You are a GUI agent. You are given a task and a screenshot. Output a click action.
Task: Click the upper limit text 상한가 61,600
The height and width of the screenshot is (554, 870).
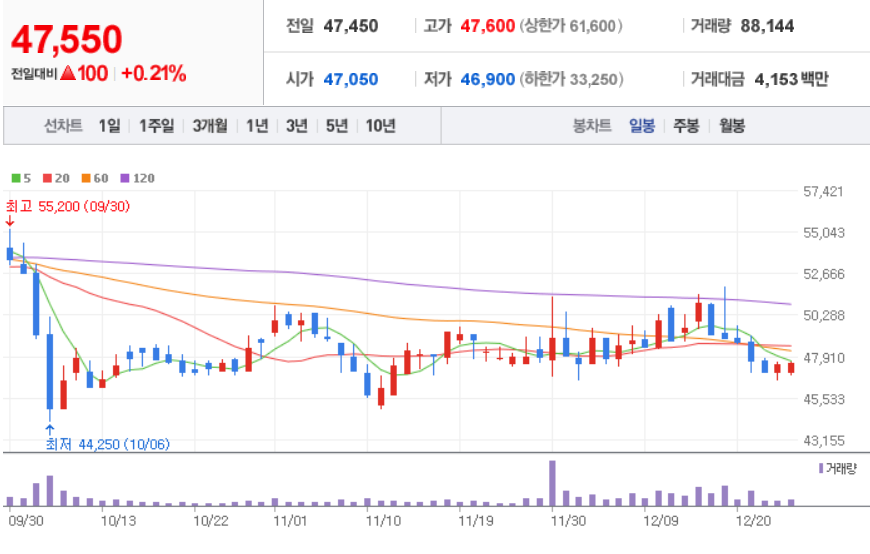pos(571,26)
